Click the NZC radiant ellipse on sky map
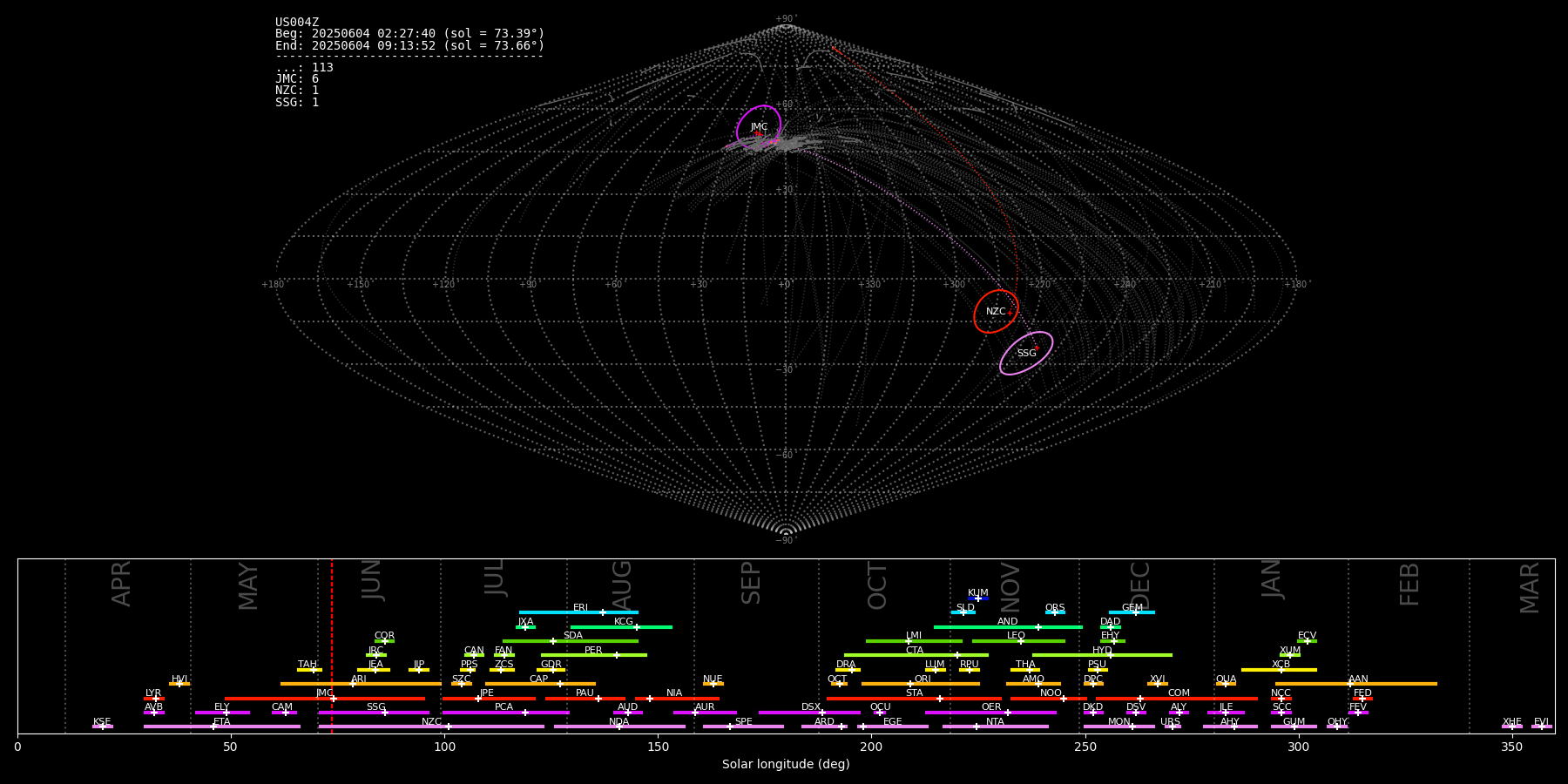The image size is (1568, 784). click(x=996, y=311)
